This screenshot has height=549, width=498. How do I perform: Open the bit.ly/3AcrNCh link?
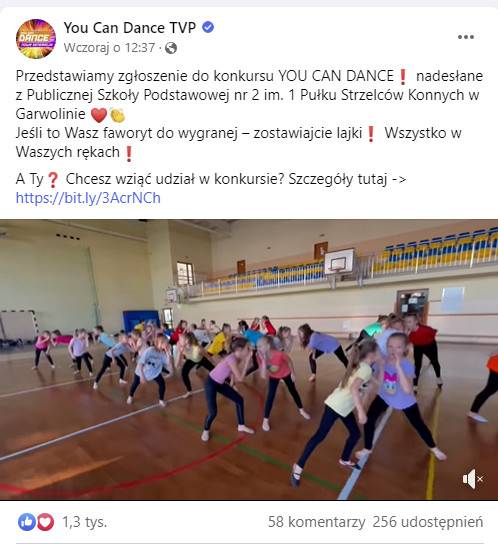tap(88, 198)
